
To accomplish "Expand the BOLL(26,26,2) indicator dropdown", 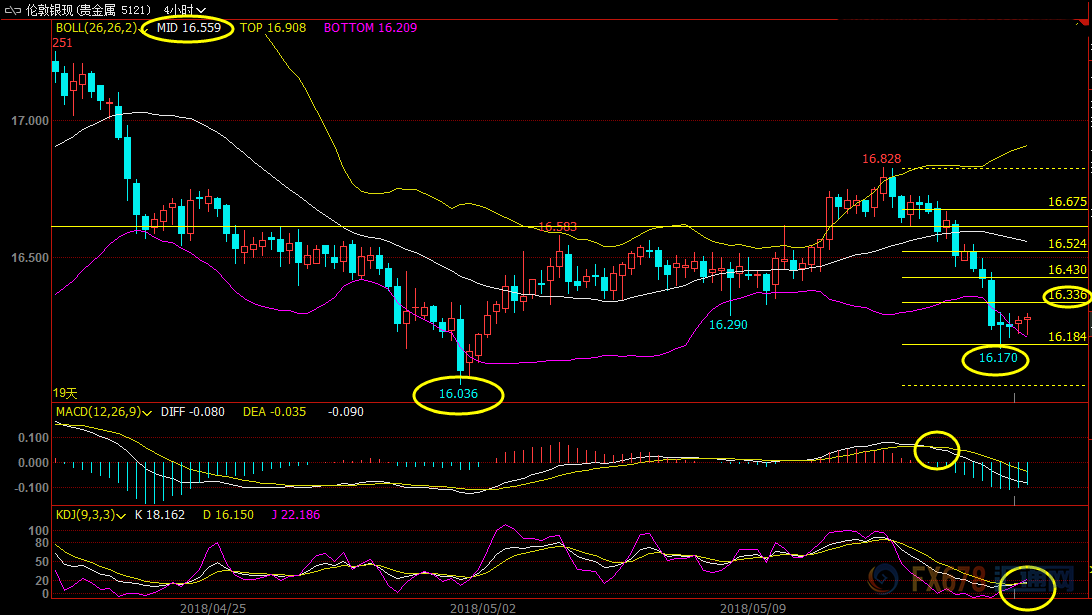I will click(x=146, y=29).
